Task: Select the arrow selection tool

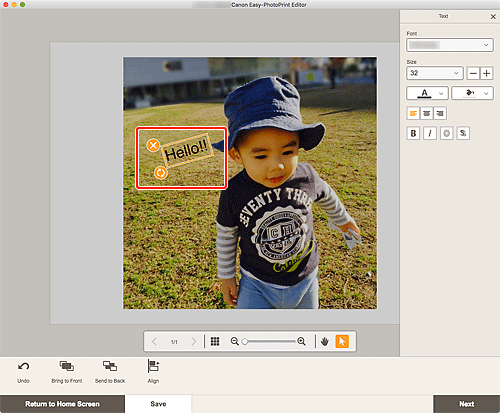Action: coord(342,341)
